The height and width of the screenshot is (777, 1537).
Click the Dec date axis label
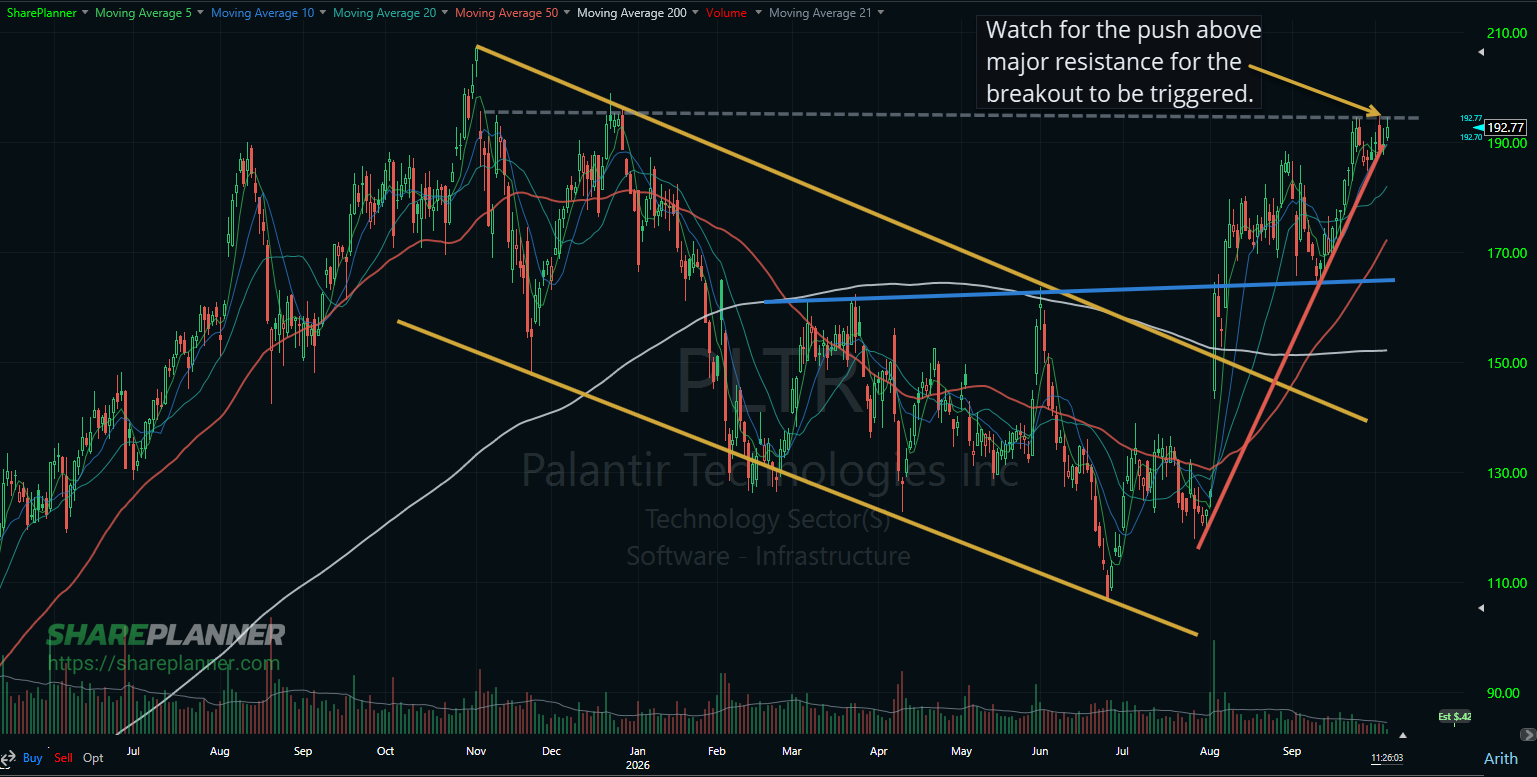pyautogui.click(x=551, y=750)
